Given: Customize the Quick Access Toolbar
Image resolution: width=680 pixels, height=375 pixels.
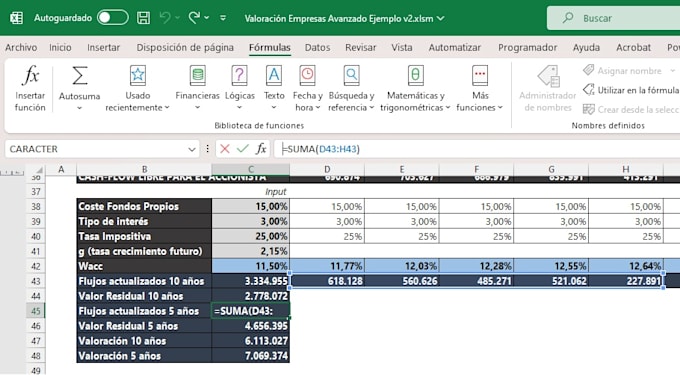Looking at the screenshot, I should pos(223,18).
